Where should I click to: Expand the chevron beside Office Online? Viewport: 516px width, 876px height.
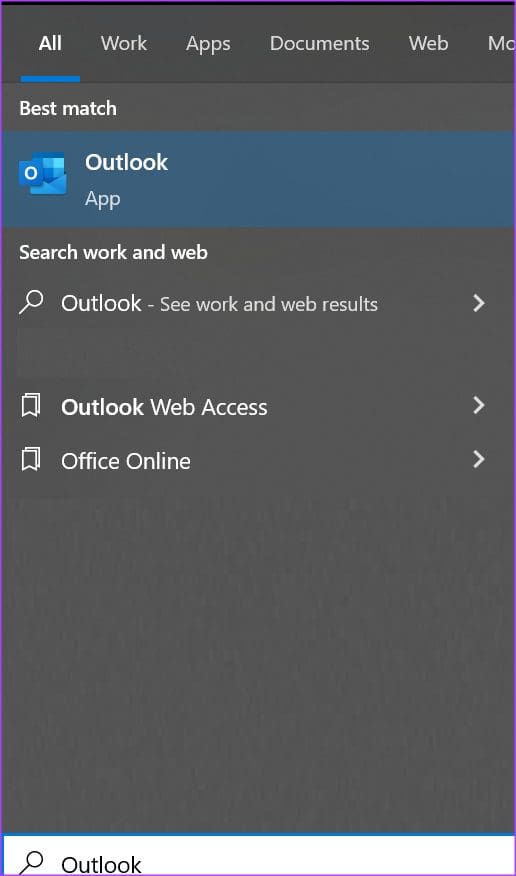point(479,460)
